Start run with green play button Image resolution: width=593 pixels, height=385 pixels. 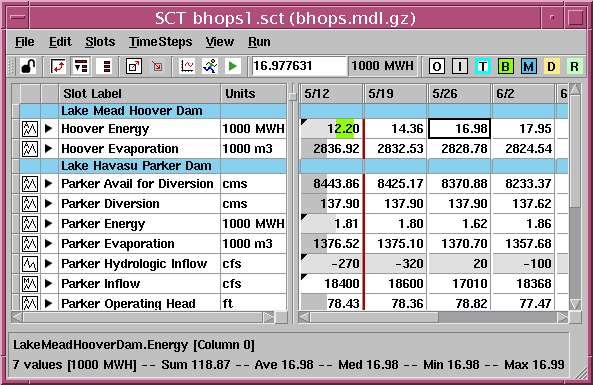click(x=233, y=67)
